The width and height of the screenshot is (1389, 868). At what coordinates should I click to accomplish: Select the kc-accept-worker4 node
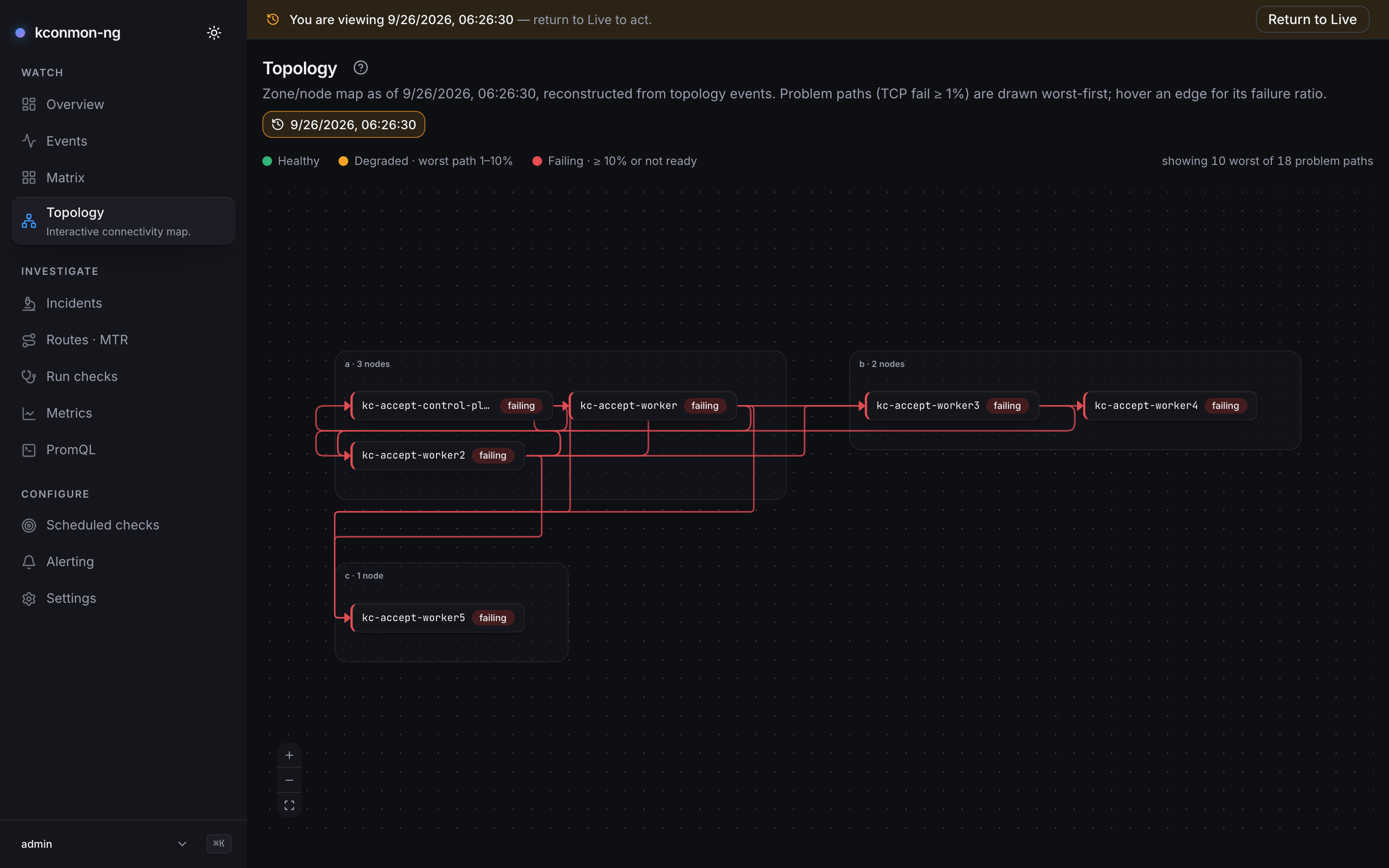(1171, 406)
